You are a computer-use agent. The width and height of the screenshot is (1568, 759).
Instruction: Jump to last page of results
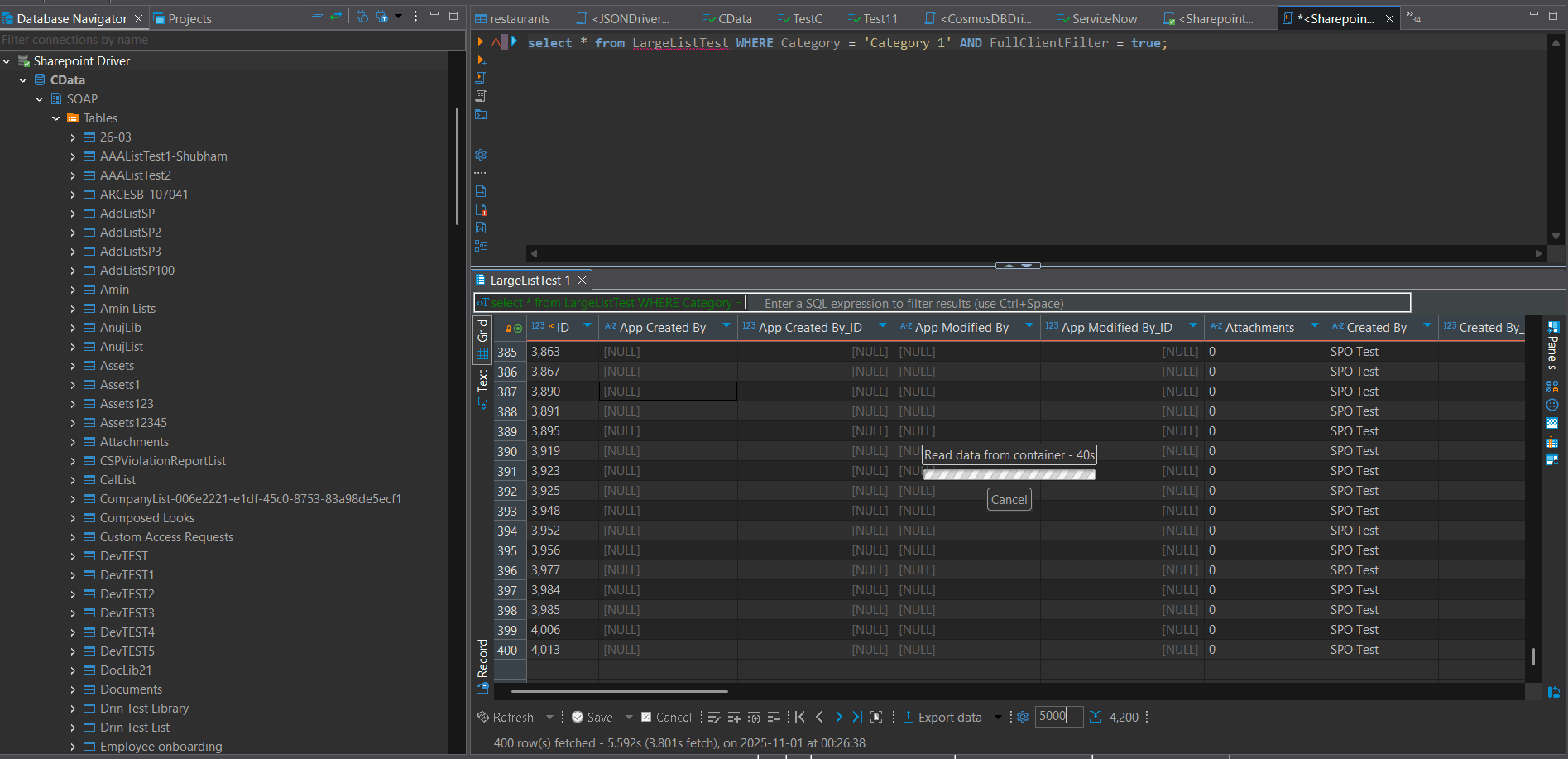click(x=857, y=717)
